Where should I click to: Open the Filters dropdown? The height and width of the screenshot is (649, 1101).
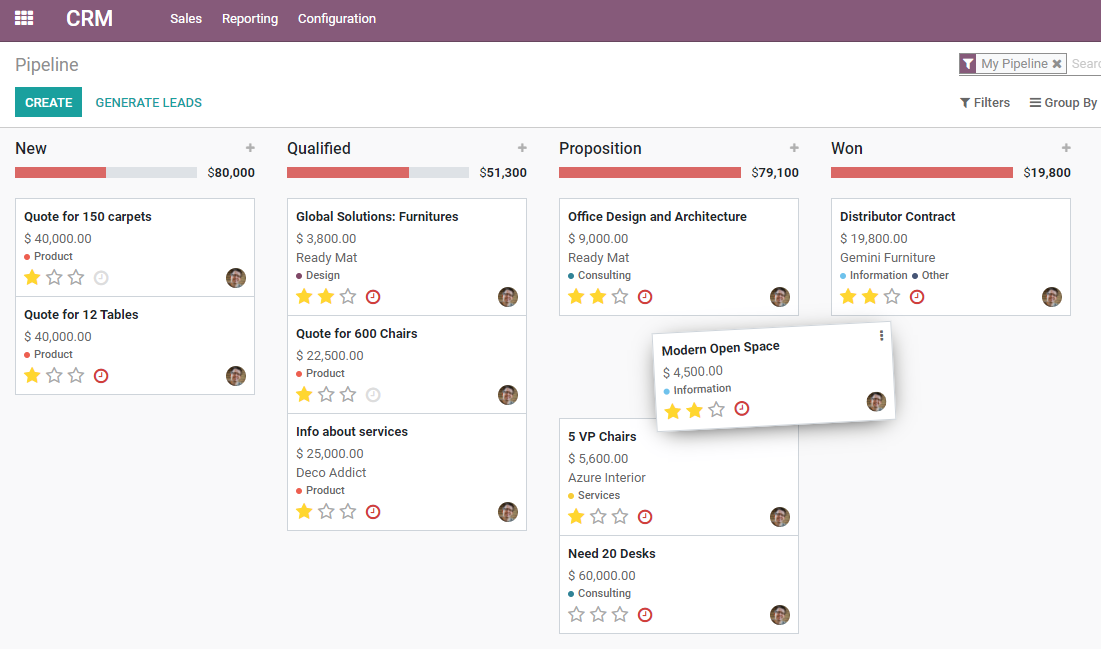pyautogui.click(x=984, y=102)
